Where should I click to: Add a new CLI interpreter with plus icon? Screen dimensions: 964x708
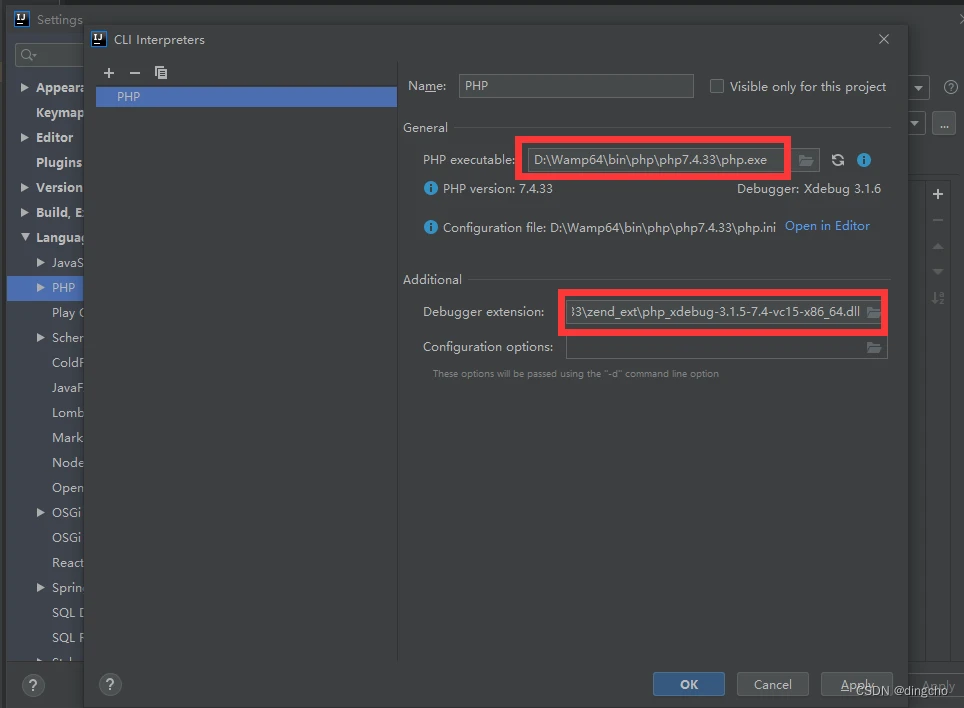[x=109, y=73]
